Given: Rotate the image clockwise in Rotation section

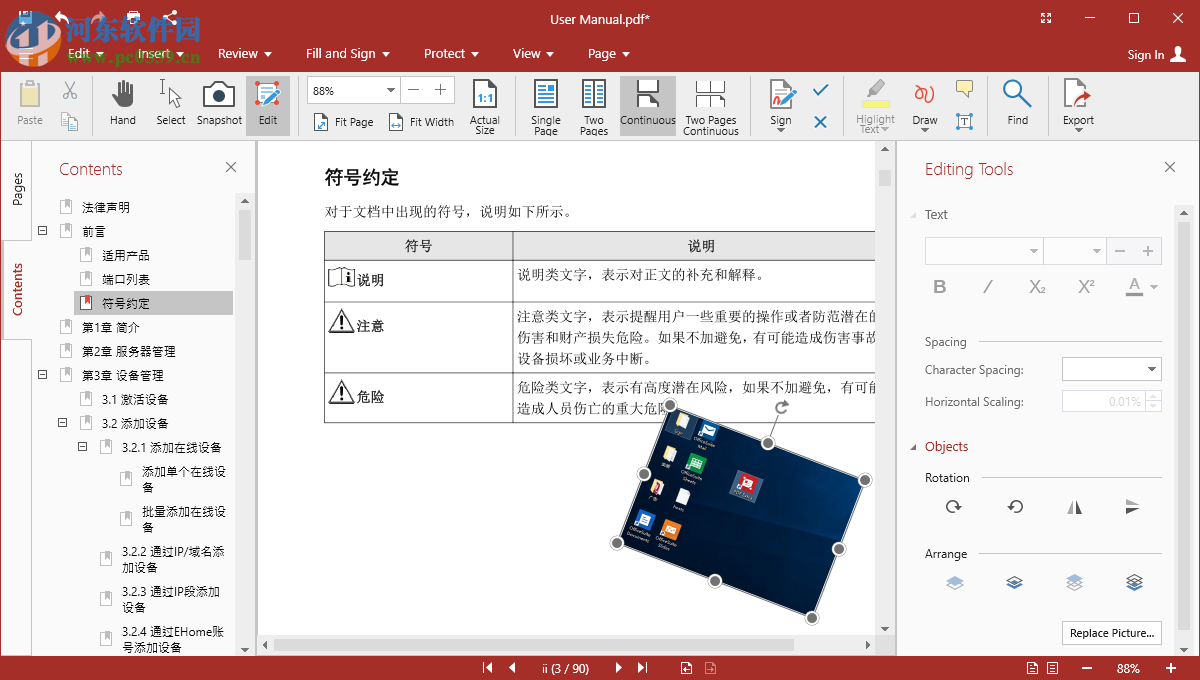Looking at the screenshot, I should pyautogui.click(x=953, y=507).
